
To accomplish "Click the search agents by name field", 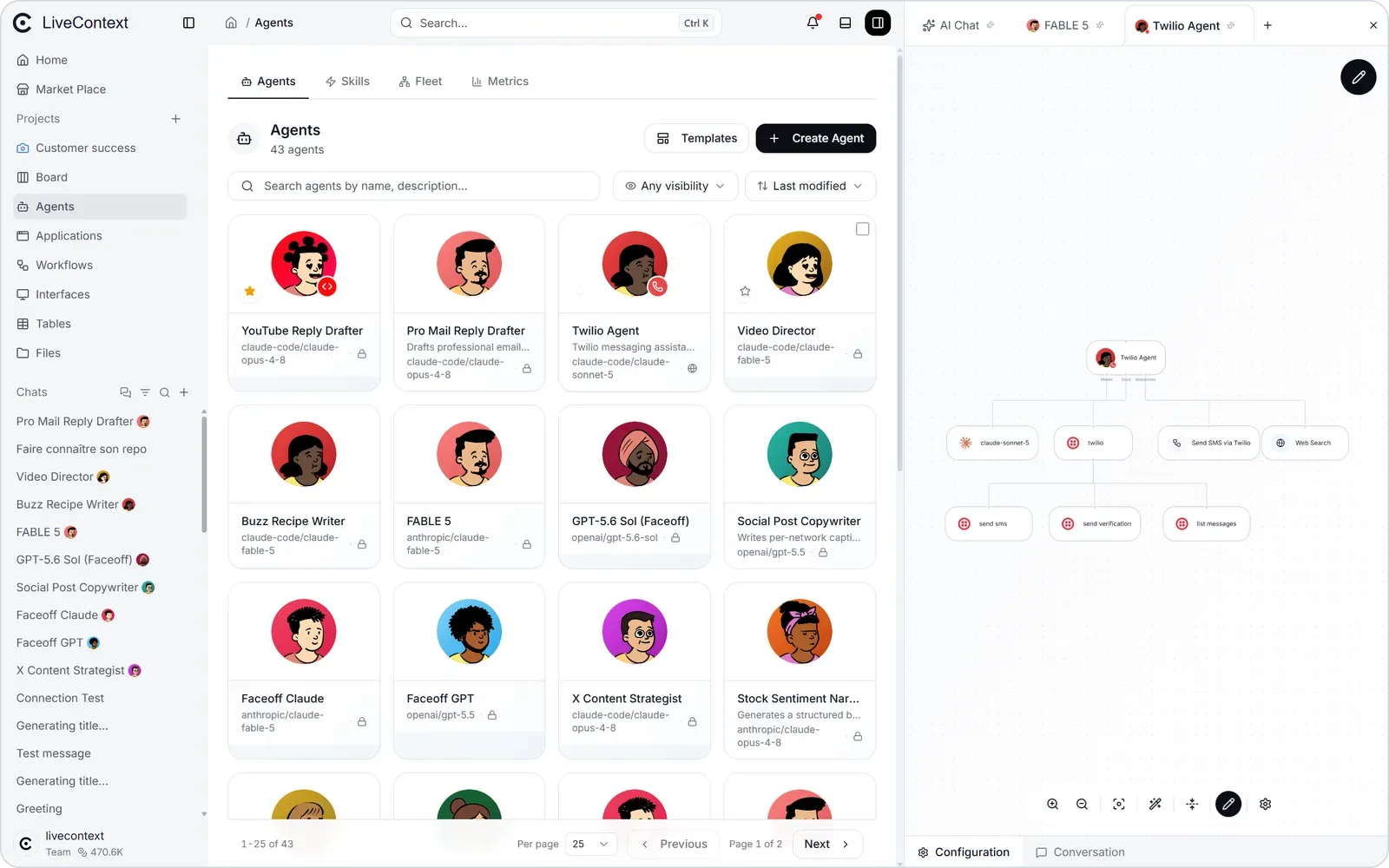I will tap(414, 187).
